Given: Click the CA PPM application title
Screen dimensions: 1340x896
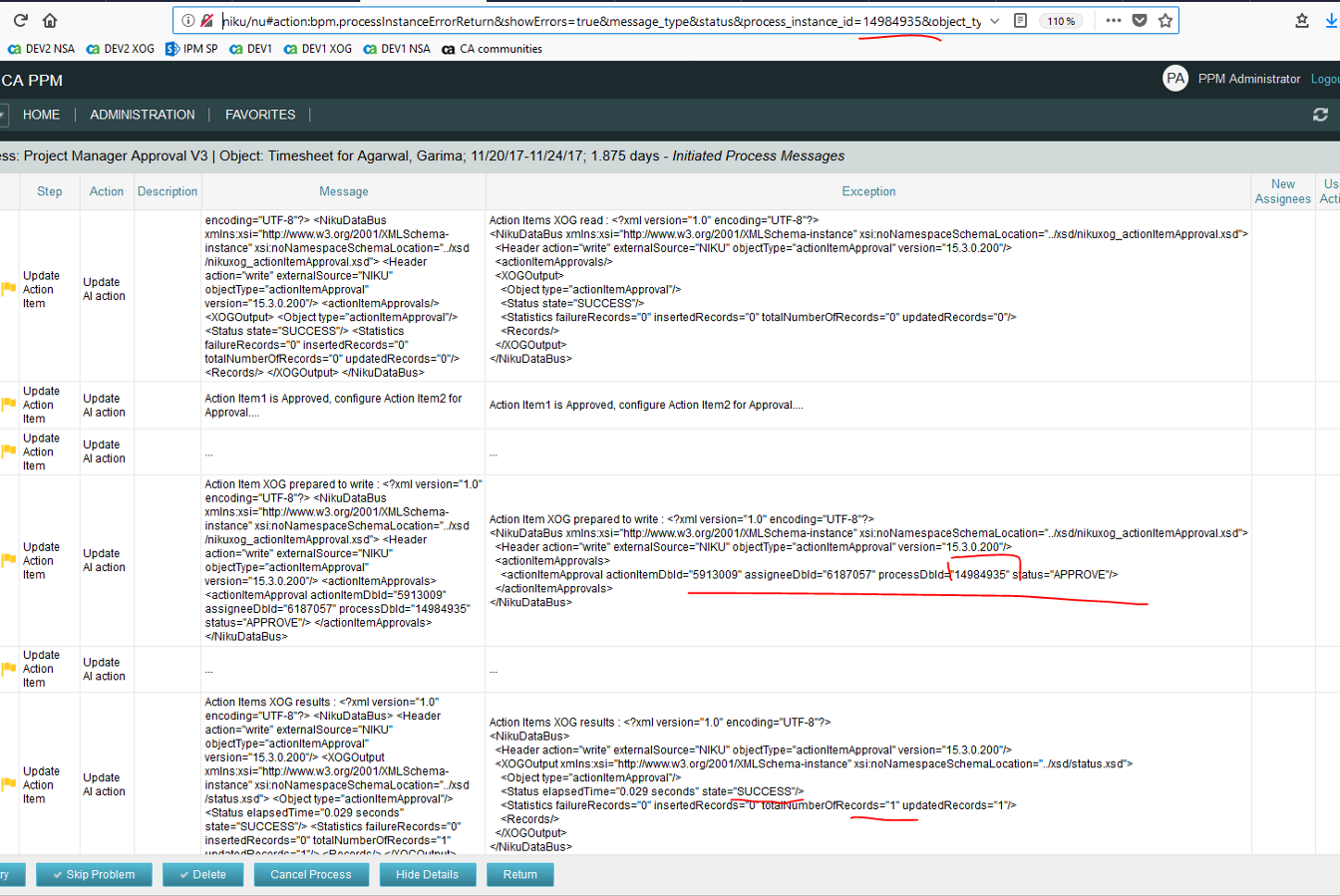Looking at the screenshot, I should (x=32, y=80).
